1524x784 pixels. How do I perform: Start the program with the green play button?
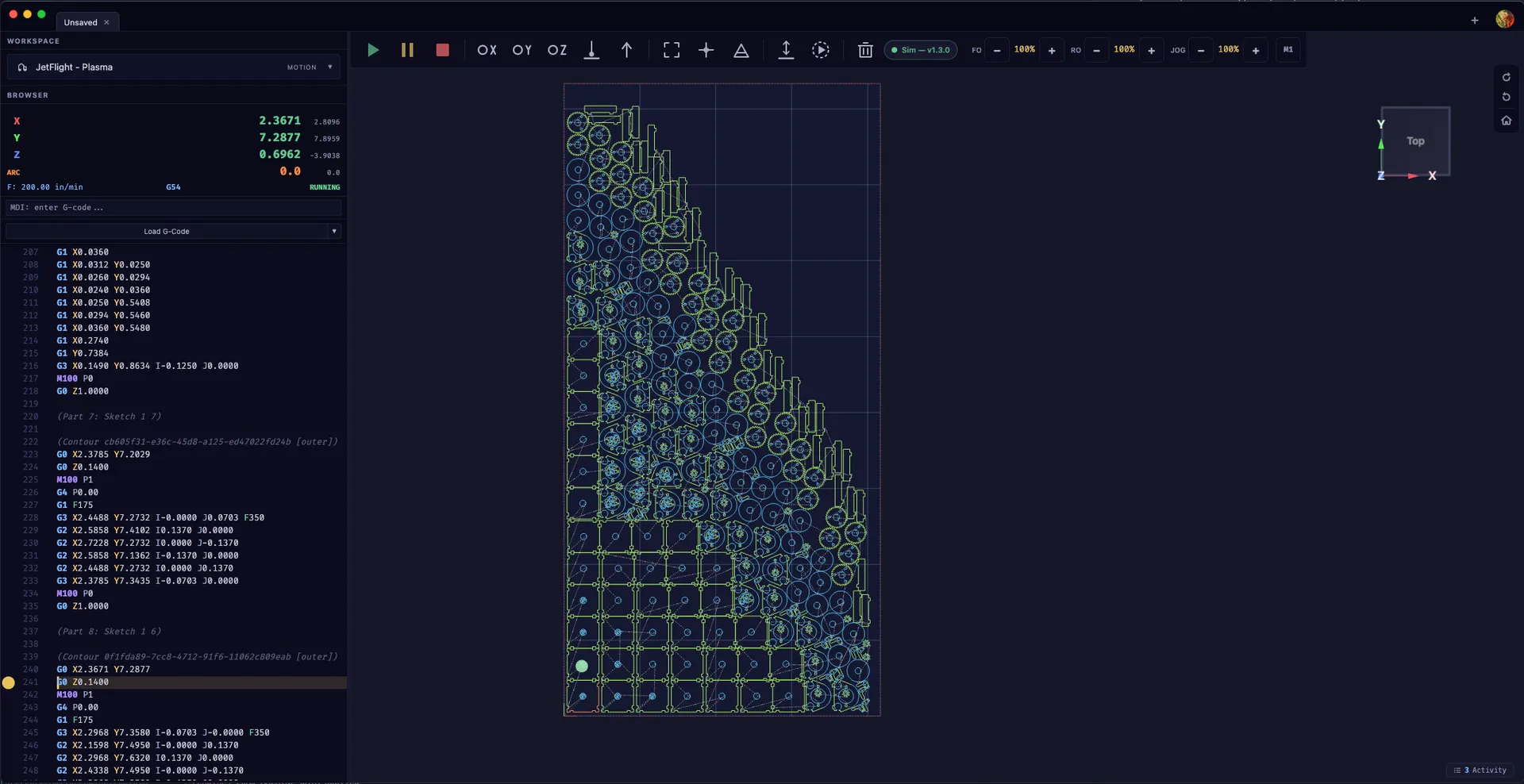(x=373, y=50)
